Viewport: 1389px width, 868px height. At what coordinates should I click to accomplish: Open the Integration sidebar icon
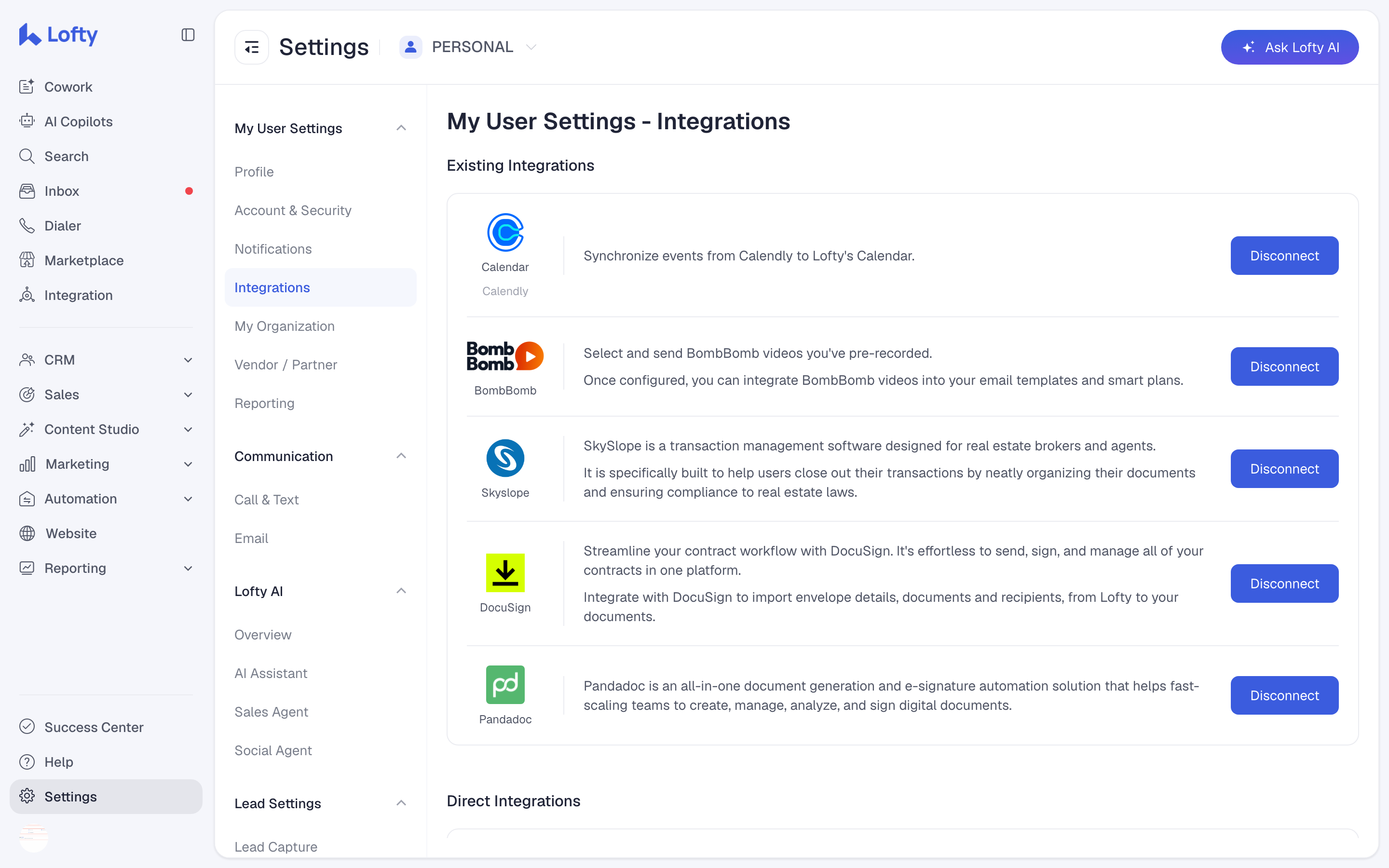[27, 295]
